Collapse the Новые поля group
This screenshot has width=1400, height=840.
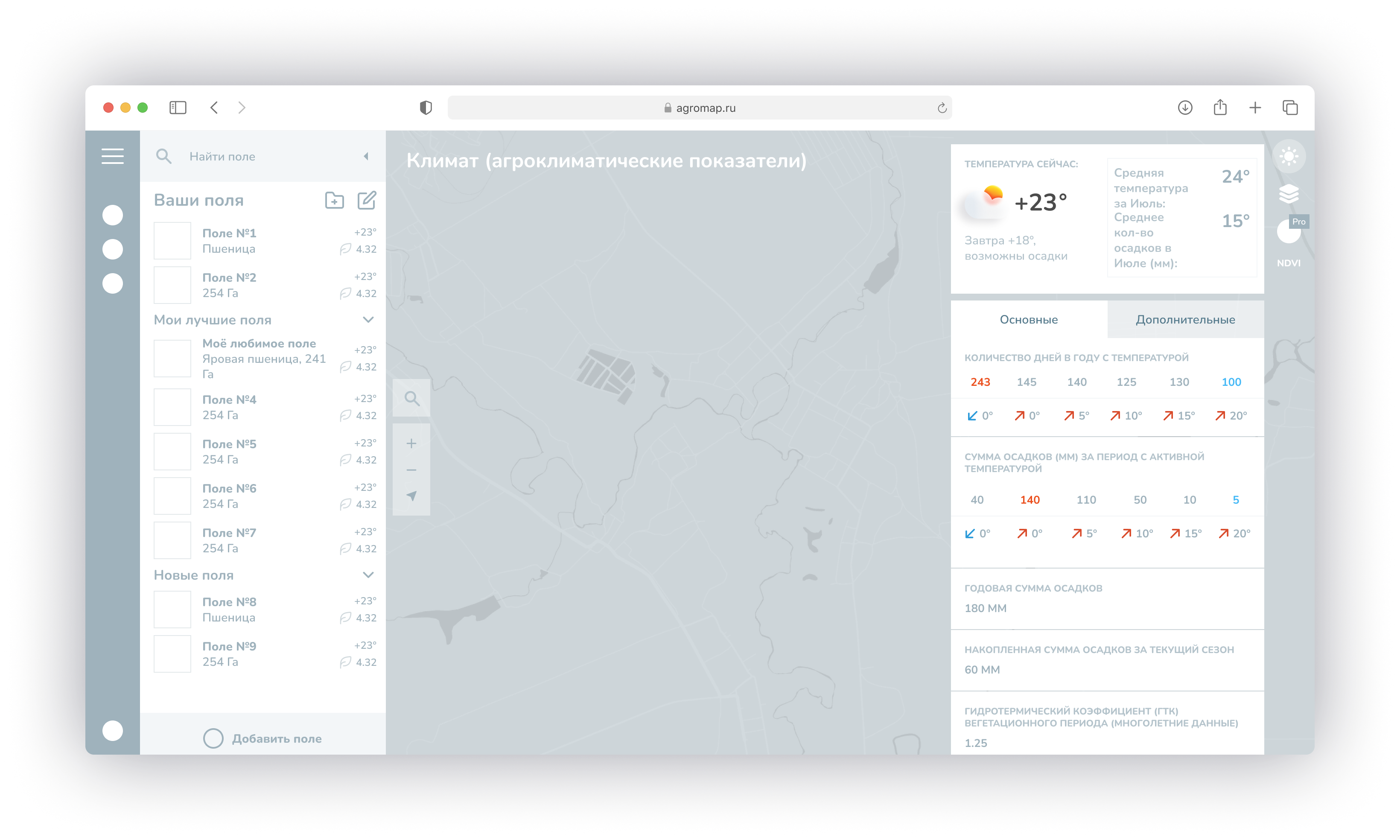point(368,575)
